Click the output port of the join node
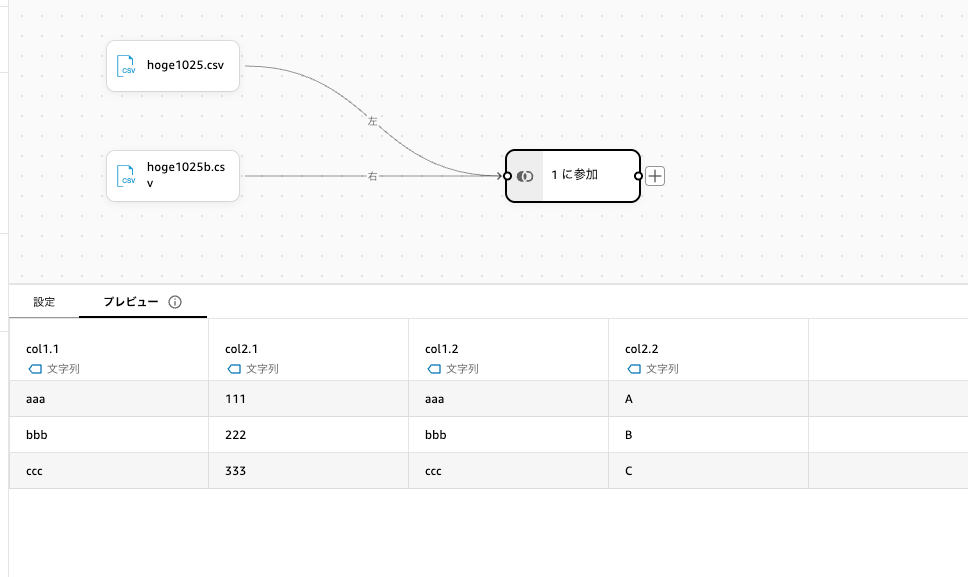The height and width of the screenshot is (577, 968). pyautogui.click(x=638, y=176)
